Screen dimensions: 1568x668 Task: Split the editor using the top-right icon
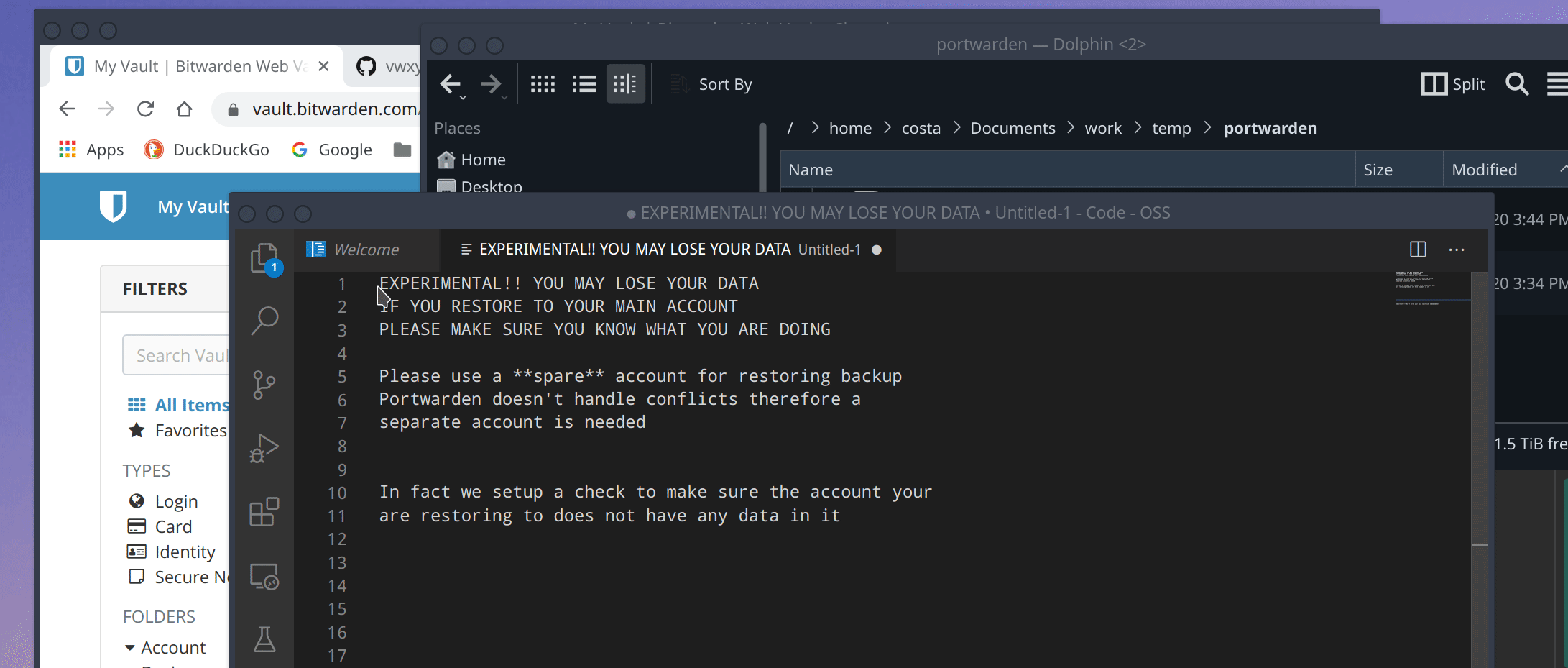[x=1418, y=250]
